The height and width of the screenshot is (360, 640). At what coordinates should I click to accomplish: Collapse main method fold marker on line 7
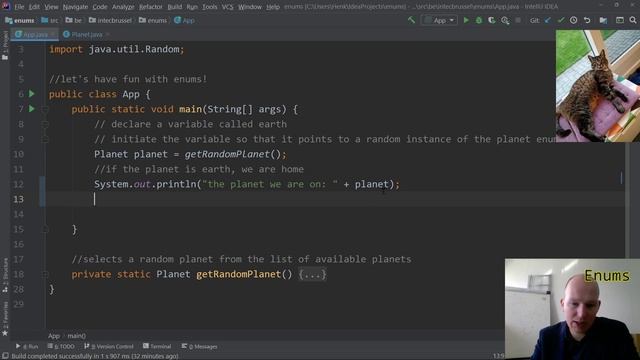pyautogui.click(x=45, y=109)
